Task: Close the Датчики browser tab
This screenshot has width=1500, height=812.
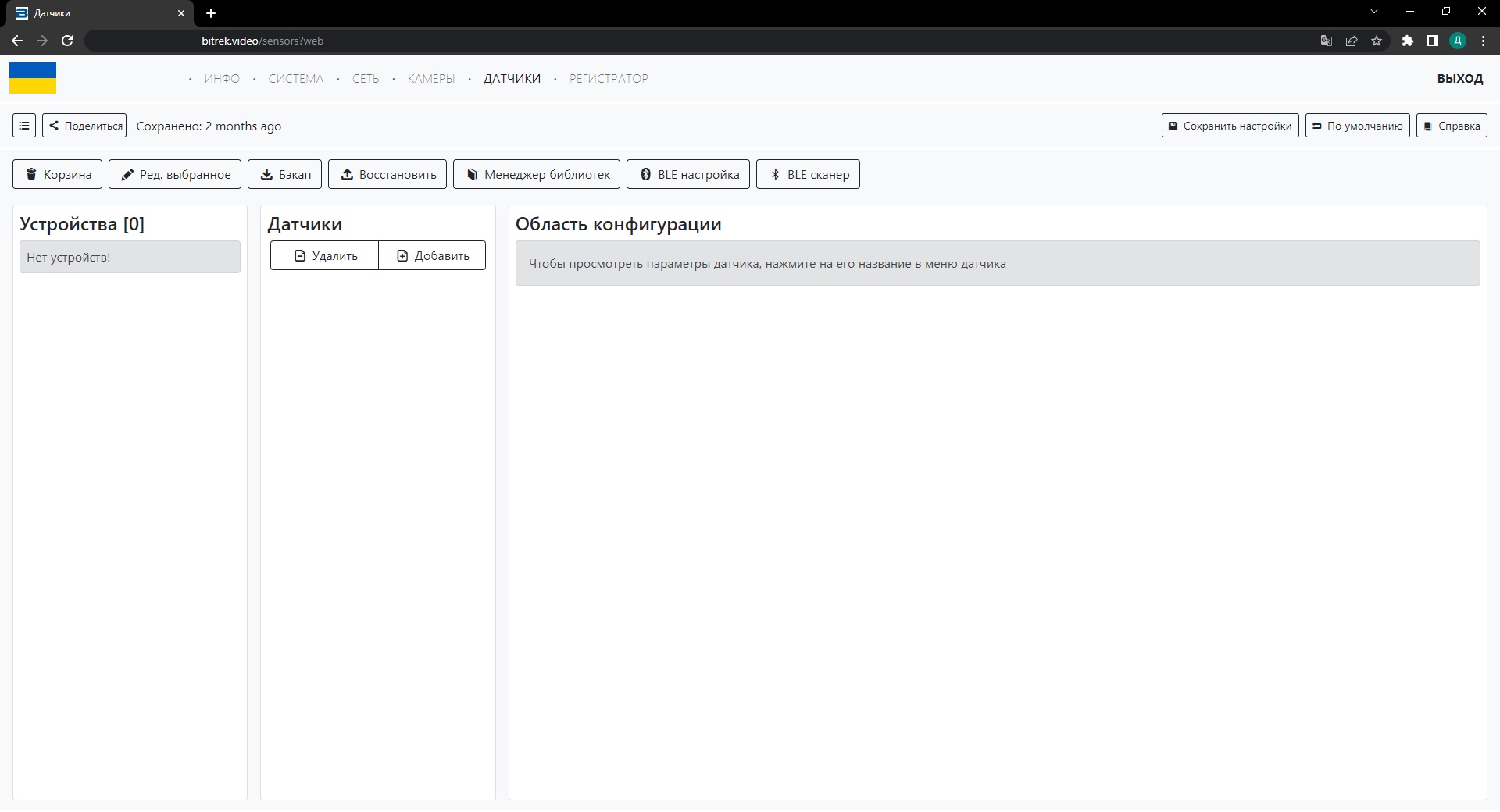Action: 181,13
